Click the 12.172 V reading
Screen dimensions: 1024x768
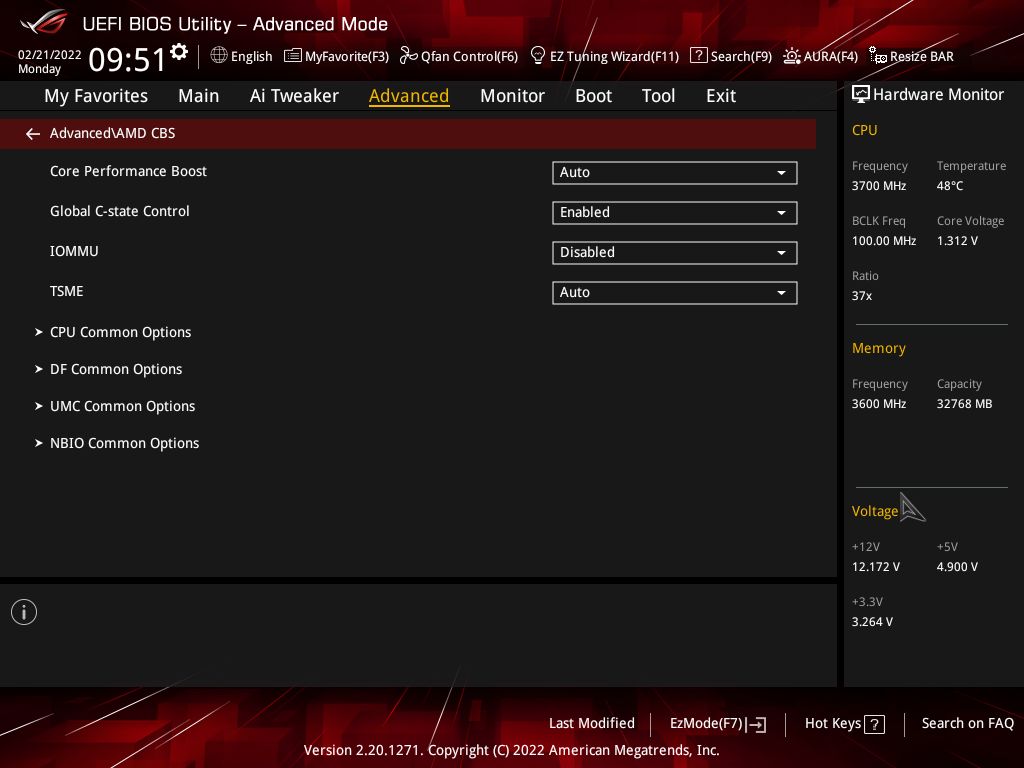tap(876, 566)
